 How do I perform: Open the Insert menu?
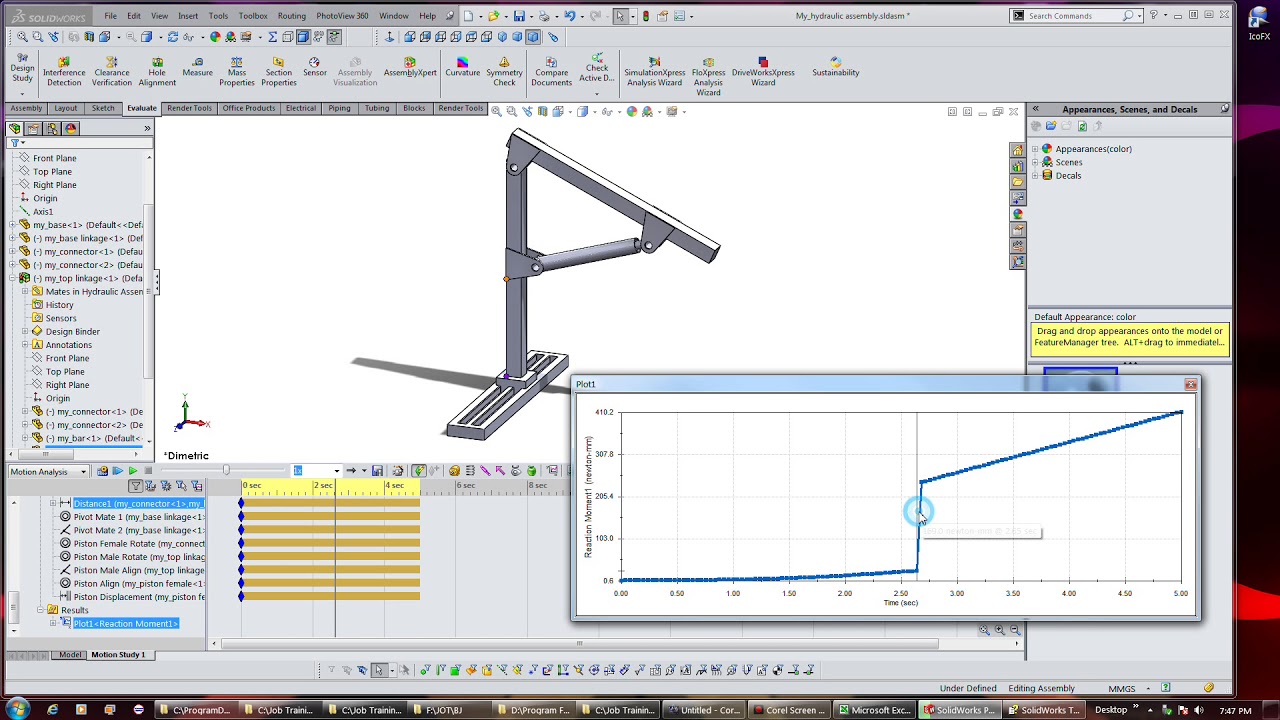point(188,16)
